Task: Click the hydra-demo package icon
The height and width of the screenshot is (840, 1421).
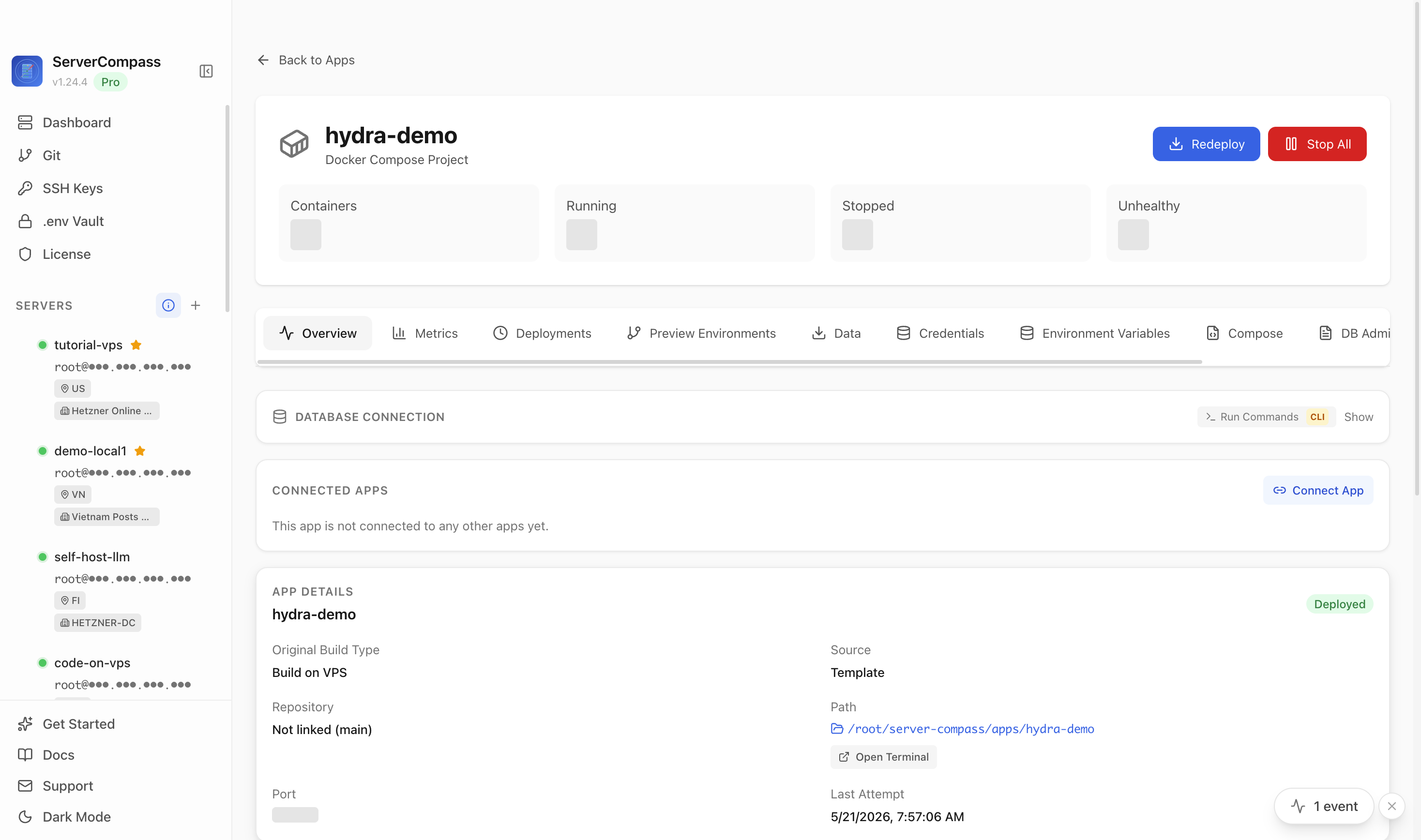Action: (x=294, y=144)
